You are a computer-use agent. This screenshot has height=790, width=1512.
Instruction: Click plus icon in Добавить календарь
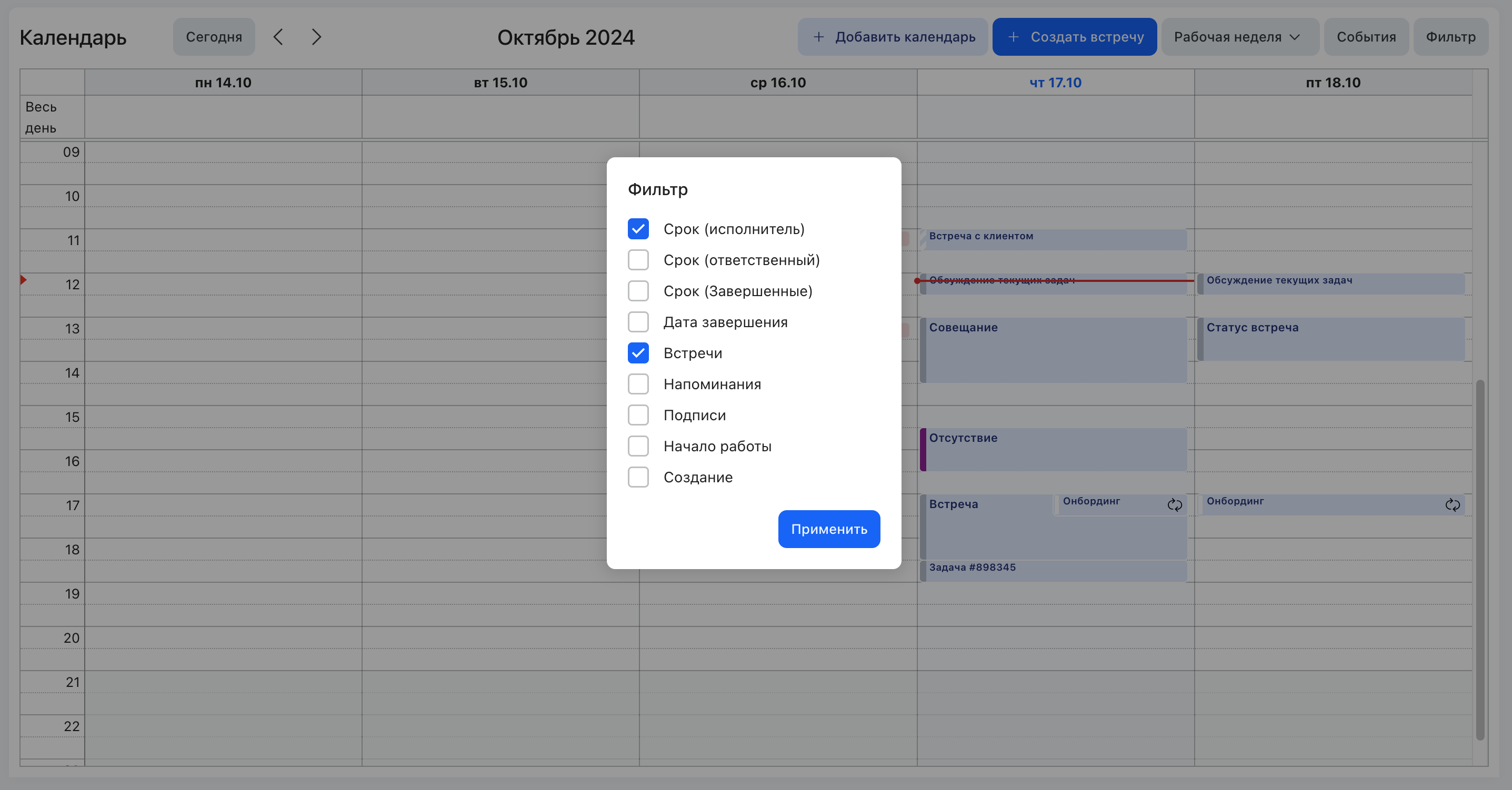point(818,37)
